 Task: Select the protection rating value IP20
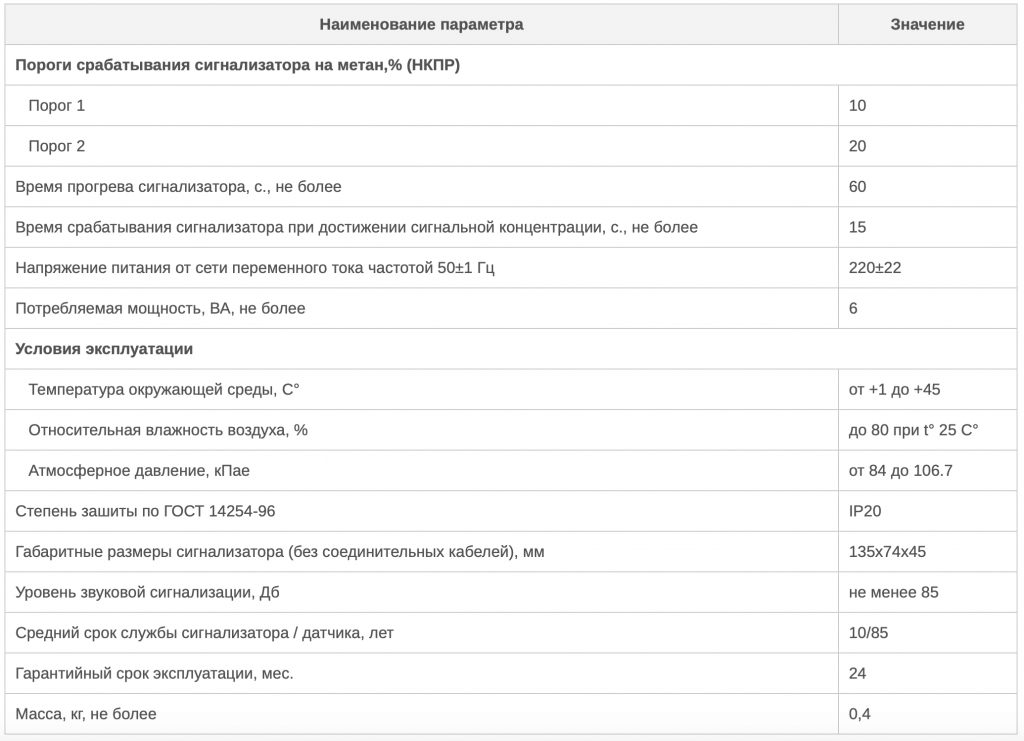click(865, 511)
